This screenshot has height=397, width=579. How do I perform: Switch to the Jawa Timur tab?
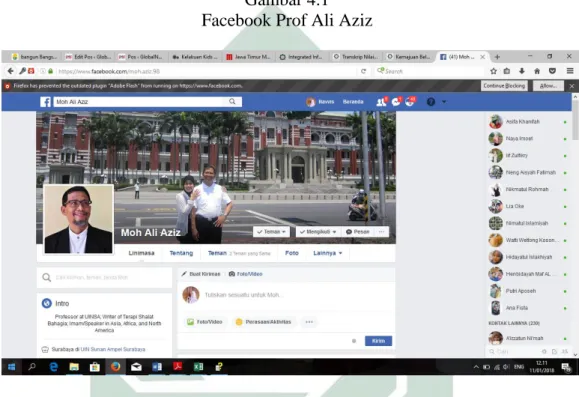coord(249,57)
